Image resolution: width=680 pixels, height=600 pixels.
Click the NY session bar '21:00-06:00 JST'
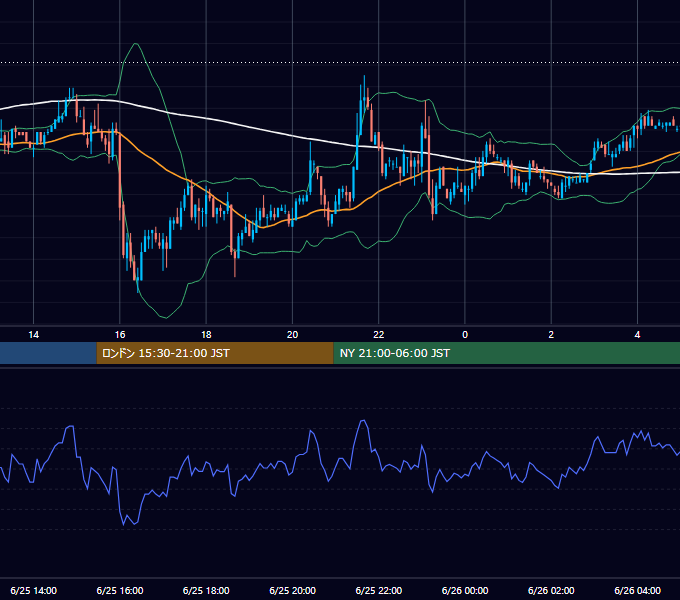click(507, 353)
